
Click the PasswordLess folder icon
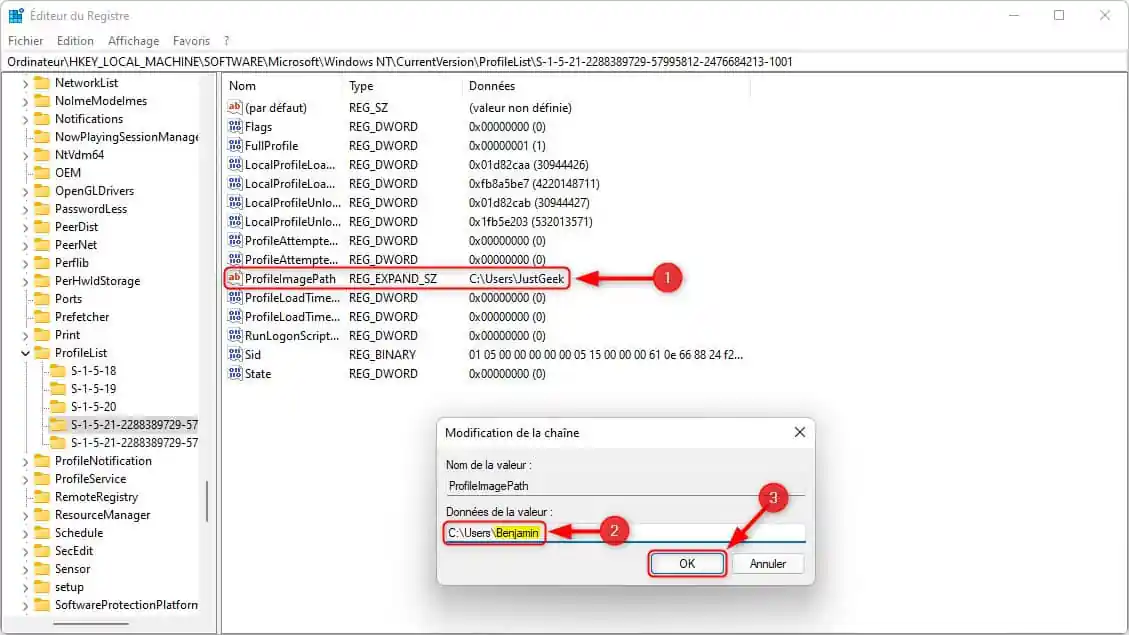point(42,208)
